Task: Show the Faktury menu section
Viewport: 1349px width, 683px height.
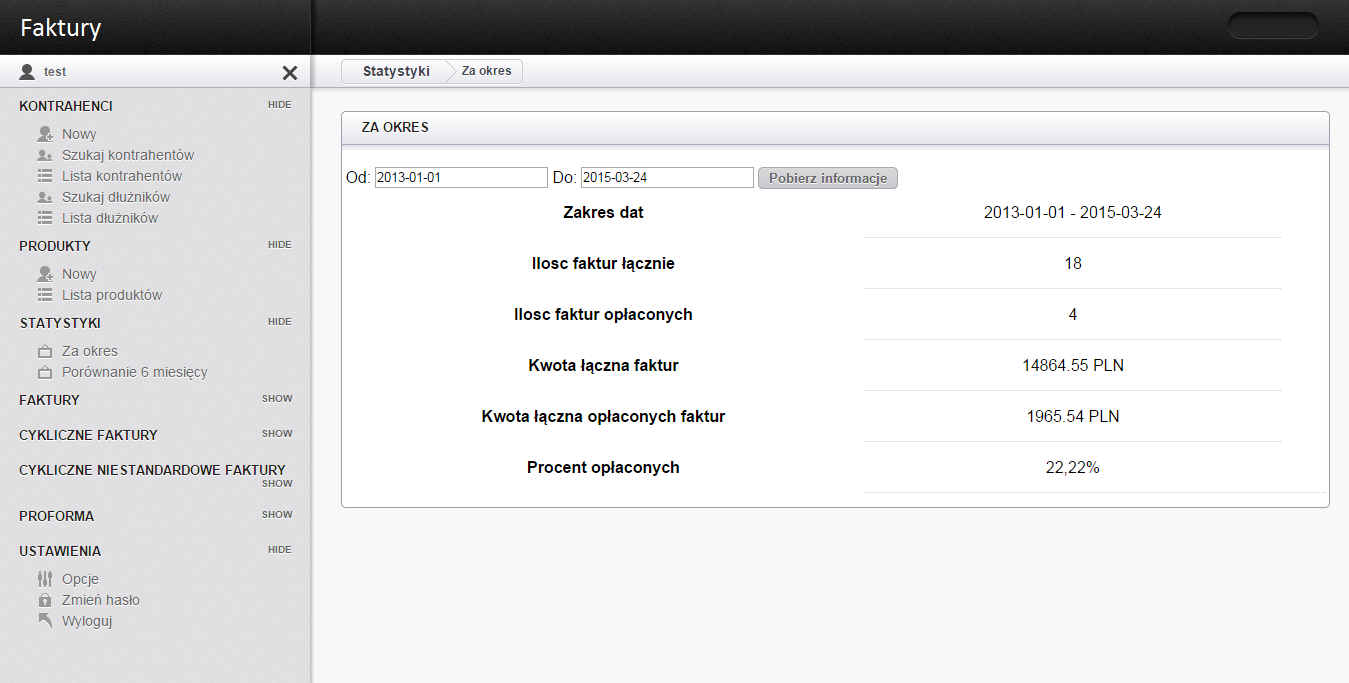Action: coord(277,399)
